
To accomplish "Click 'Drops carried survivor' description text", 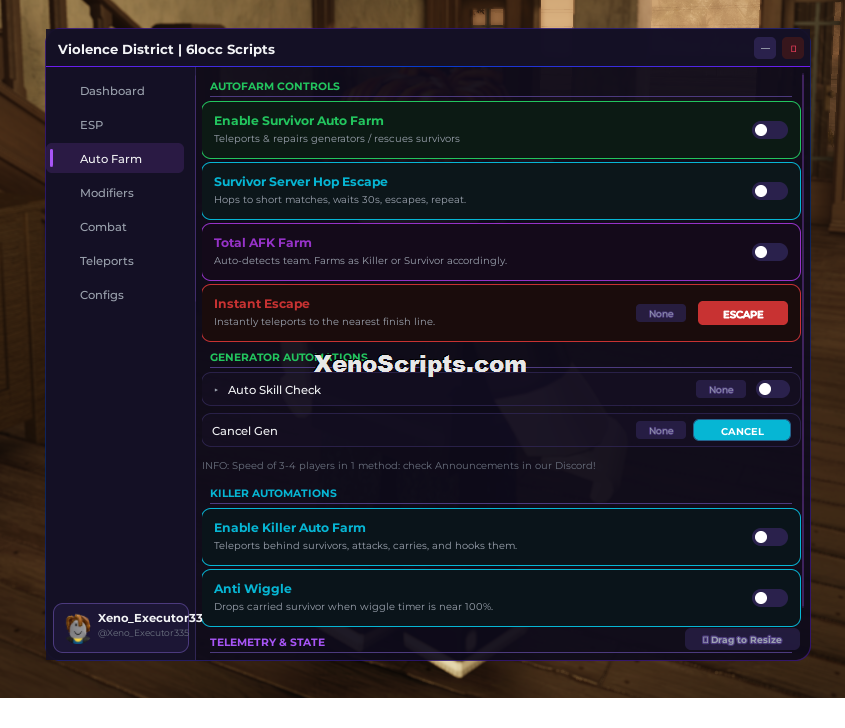I will tap(354, 606).
